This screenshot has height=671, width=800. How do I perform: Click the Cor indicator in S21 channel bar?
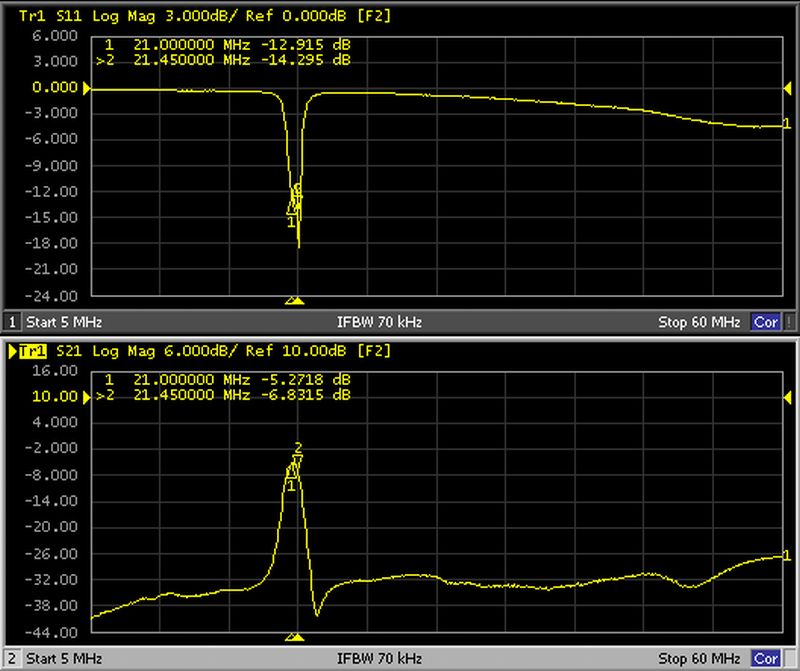click(766, 659)
